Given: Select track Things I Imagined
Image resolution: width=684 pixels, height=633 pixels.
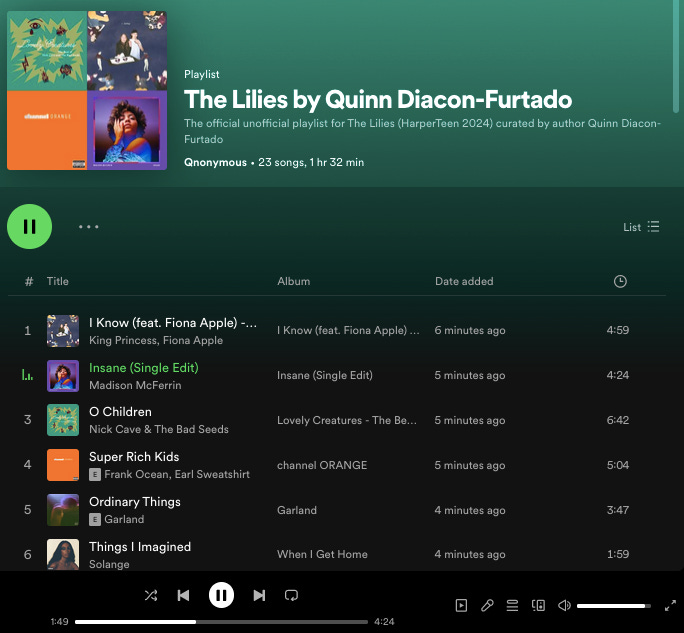Looking at the screenshot, I should (140, 547).
